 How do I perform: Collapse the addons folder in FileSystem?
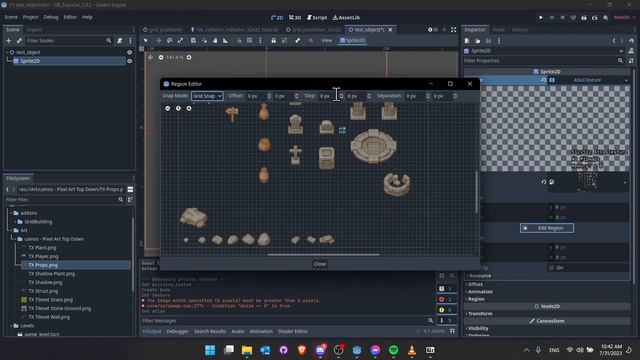11,213
